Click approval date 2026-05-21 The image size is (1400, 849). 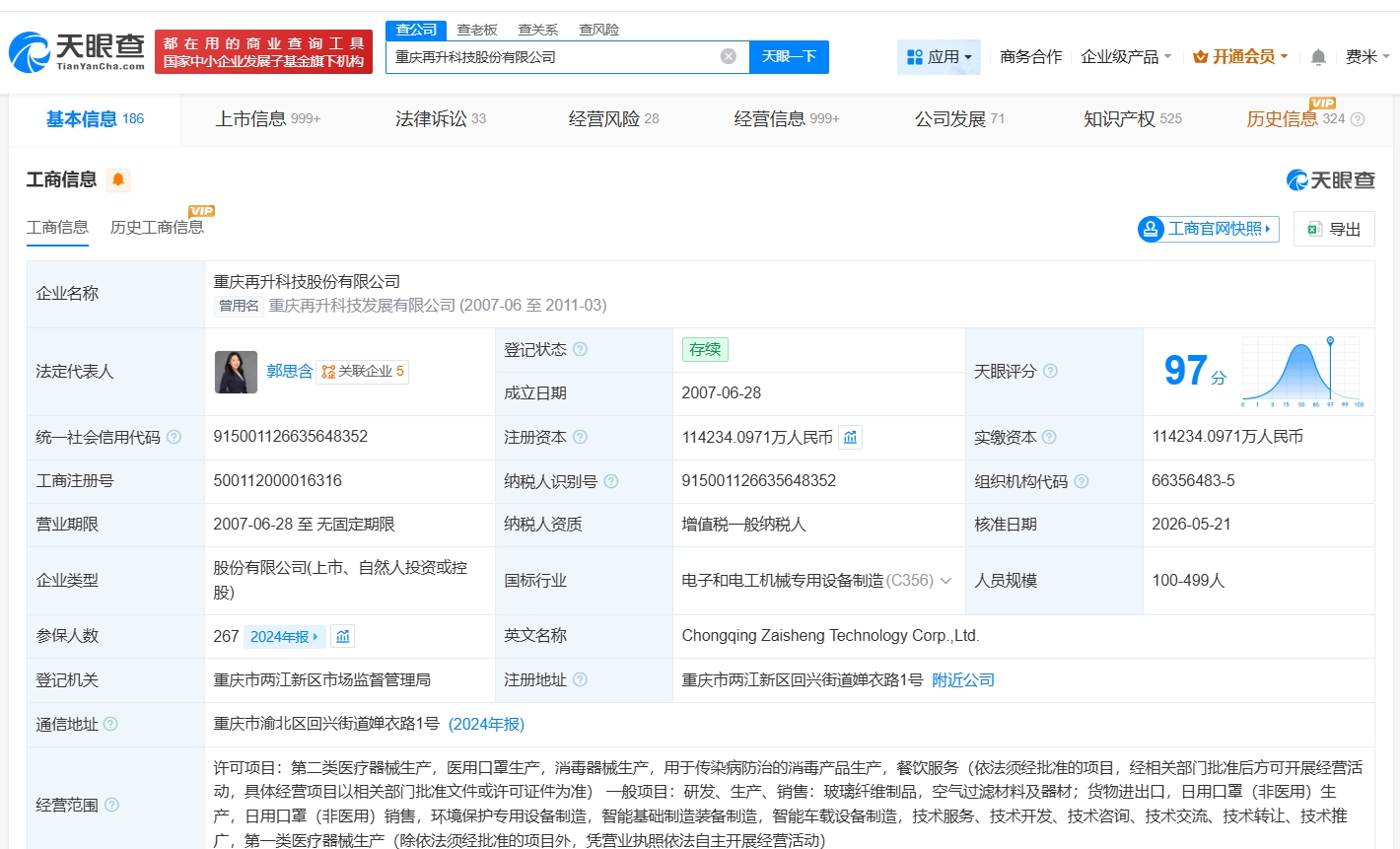1191,524
